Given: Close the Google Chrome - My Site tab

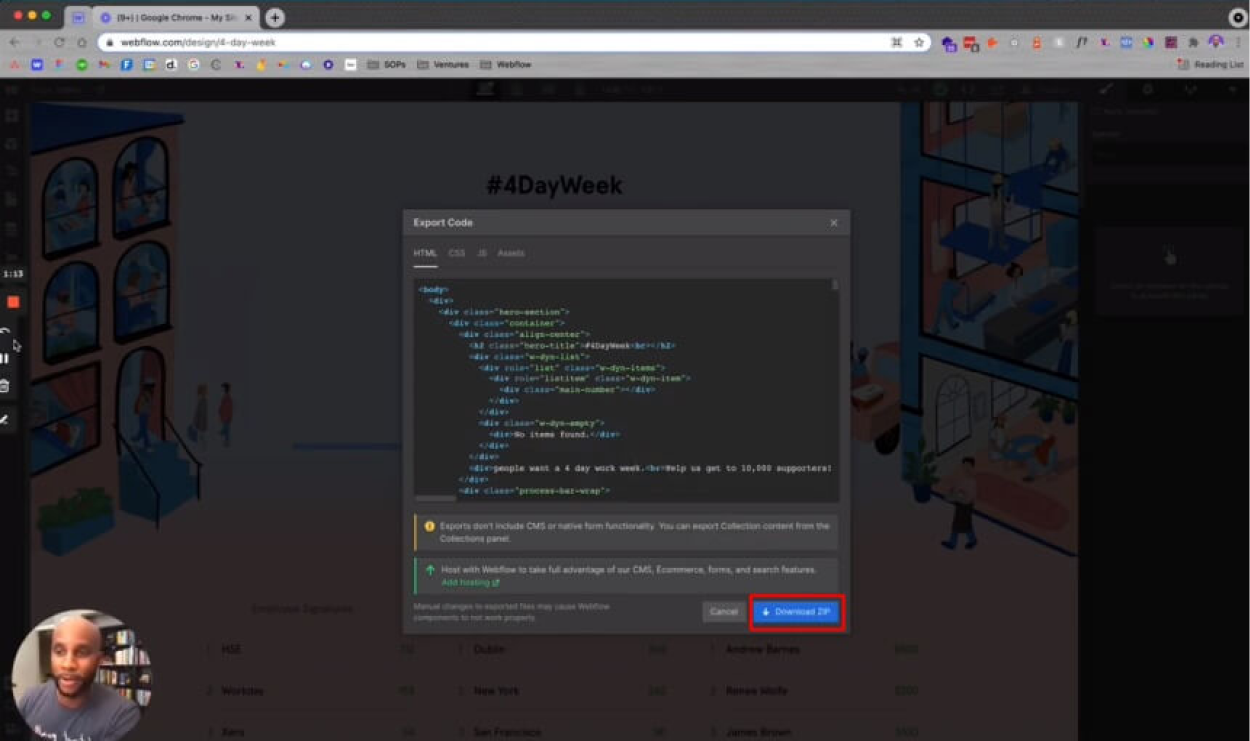Looking at the screenshot, I should pos(249,18).
